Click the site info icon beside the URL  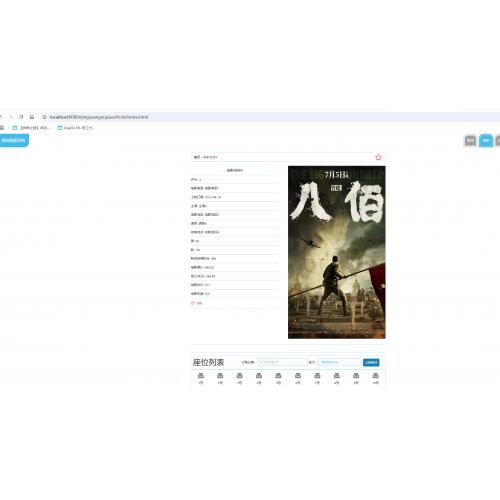pos(44,117)
